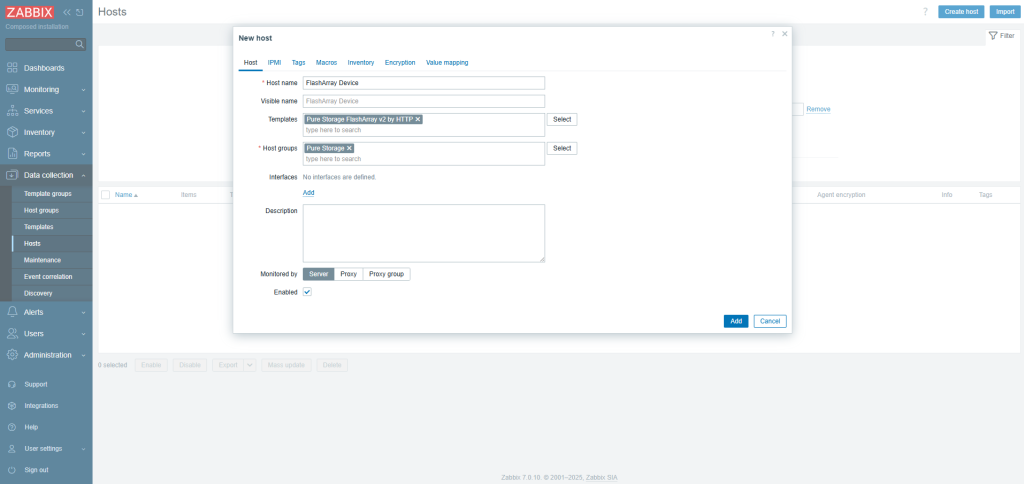This screenshot has height=484, width=1024.
Task: Collapse the sidebar with double-arrow icon
Action: (x=67, y=12)
